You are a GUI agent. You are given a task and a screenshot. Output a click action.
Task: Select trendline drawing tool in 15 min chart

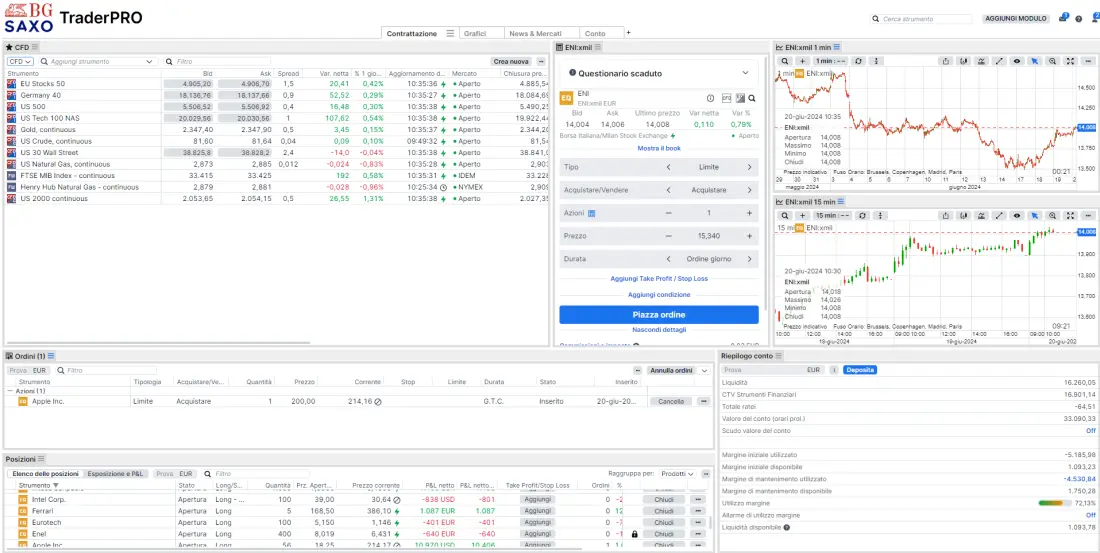[x=999, y=215]
